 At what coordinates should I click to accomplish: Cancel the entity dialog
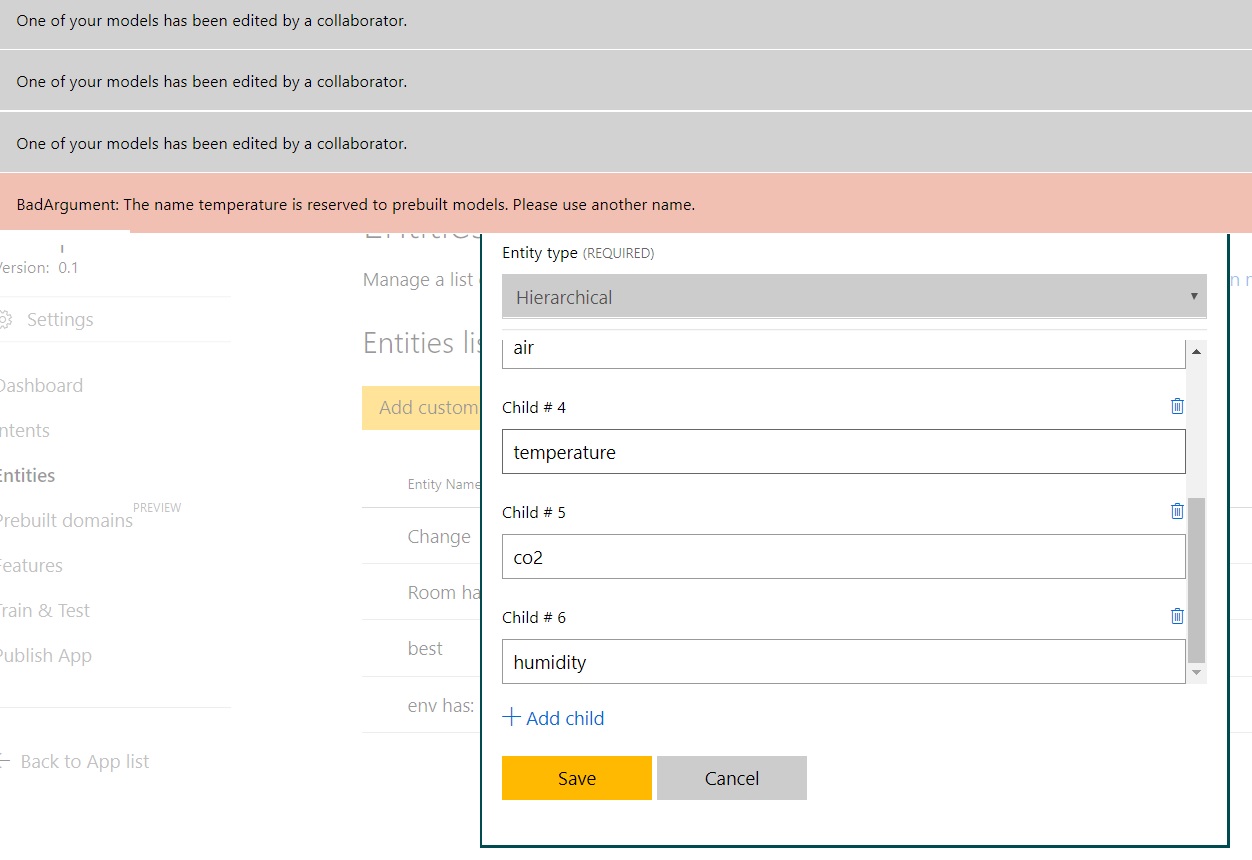tap(732, 778)
